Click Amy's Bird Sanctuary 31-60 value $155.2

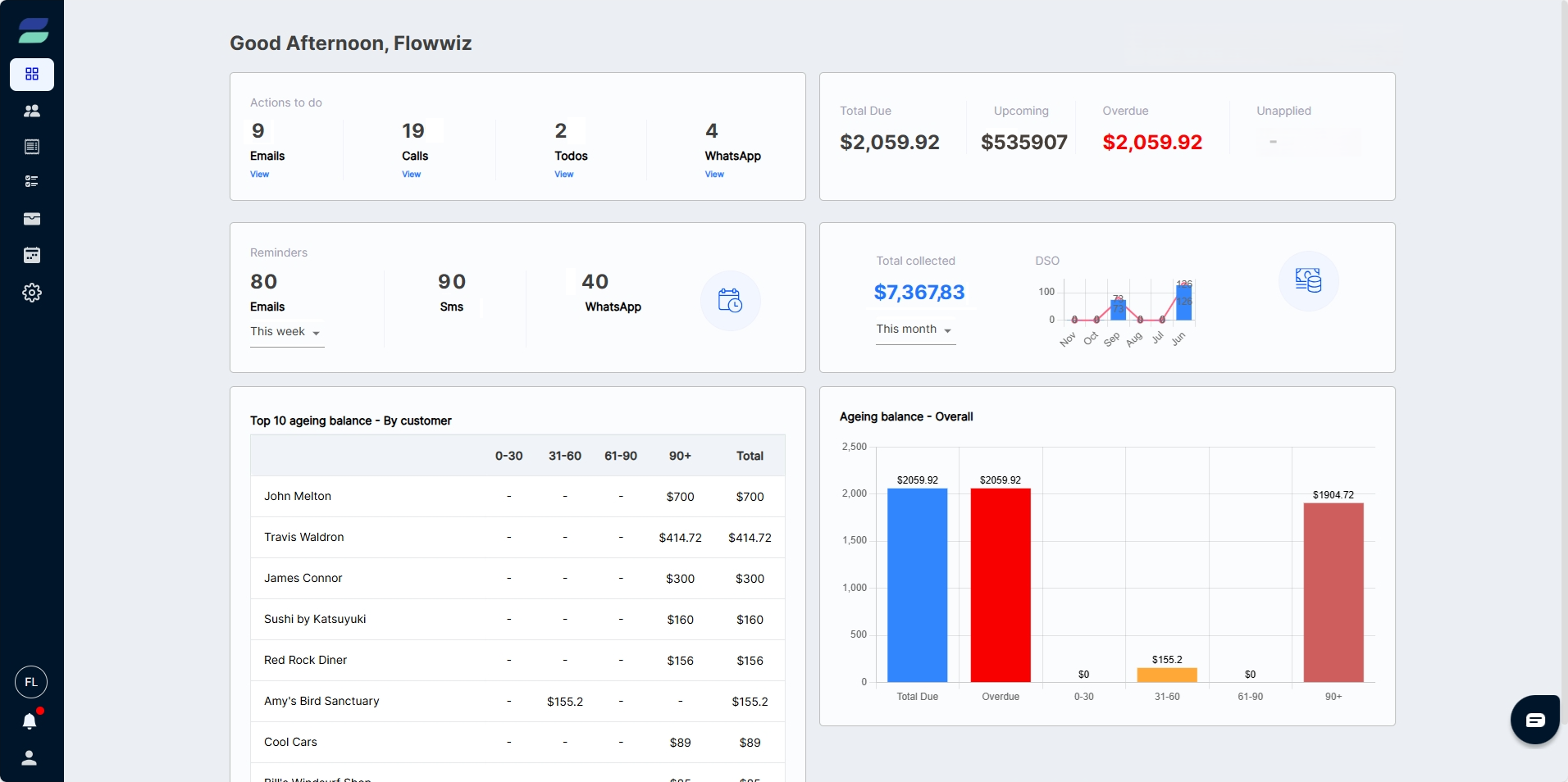565,702
